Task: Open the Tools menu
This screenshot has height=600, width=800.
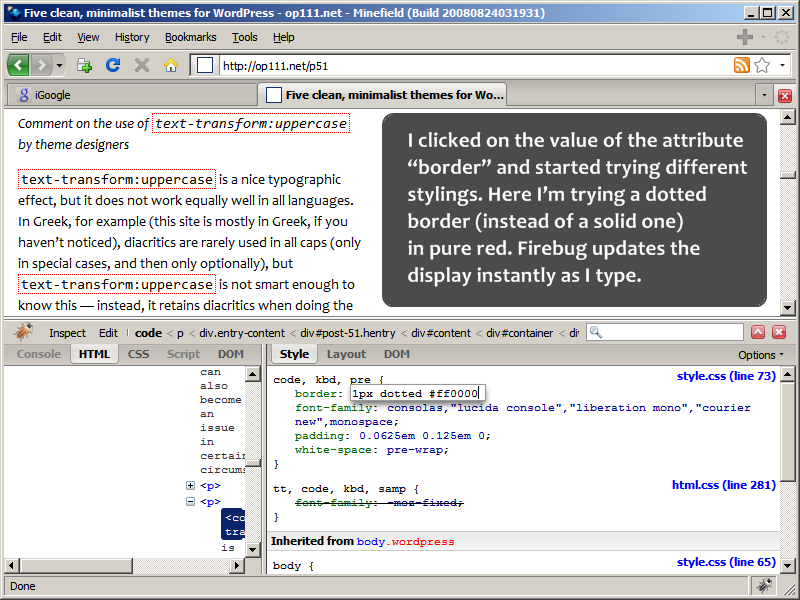Action: click(244, 37)
